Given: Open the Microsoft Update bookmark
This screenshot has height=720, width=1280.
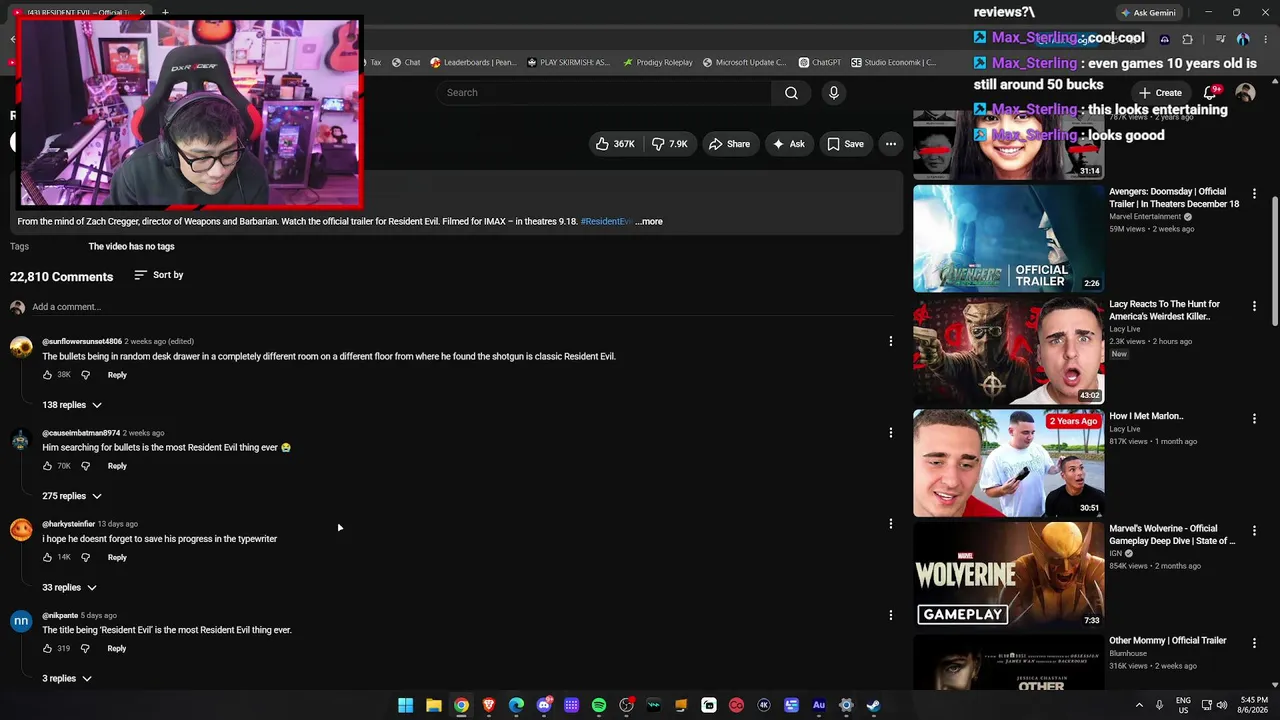Looking at the screenshot, I should pyautogui.click(x=744, y=62).
